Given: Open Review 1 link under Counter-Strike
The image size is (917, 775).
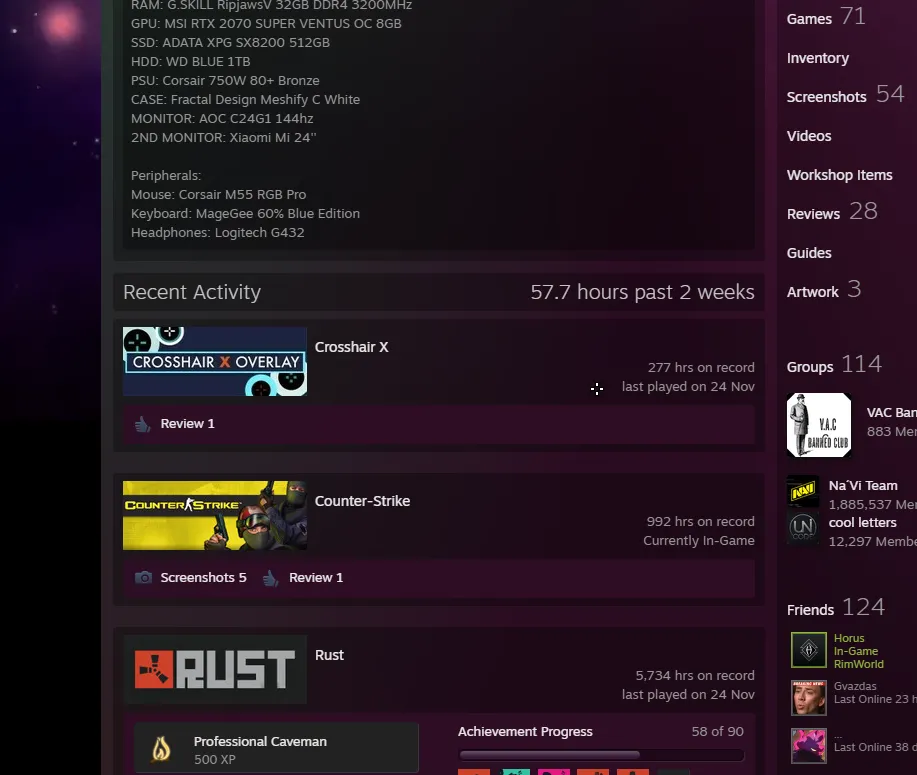Looking at the screenshot, I should click(316, 577).
